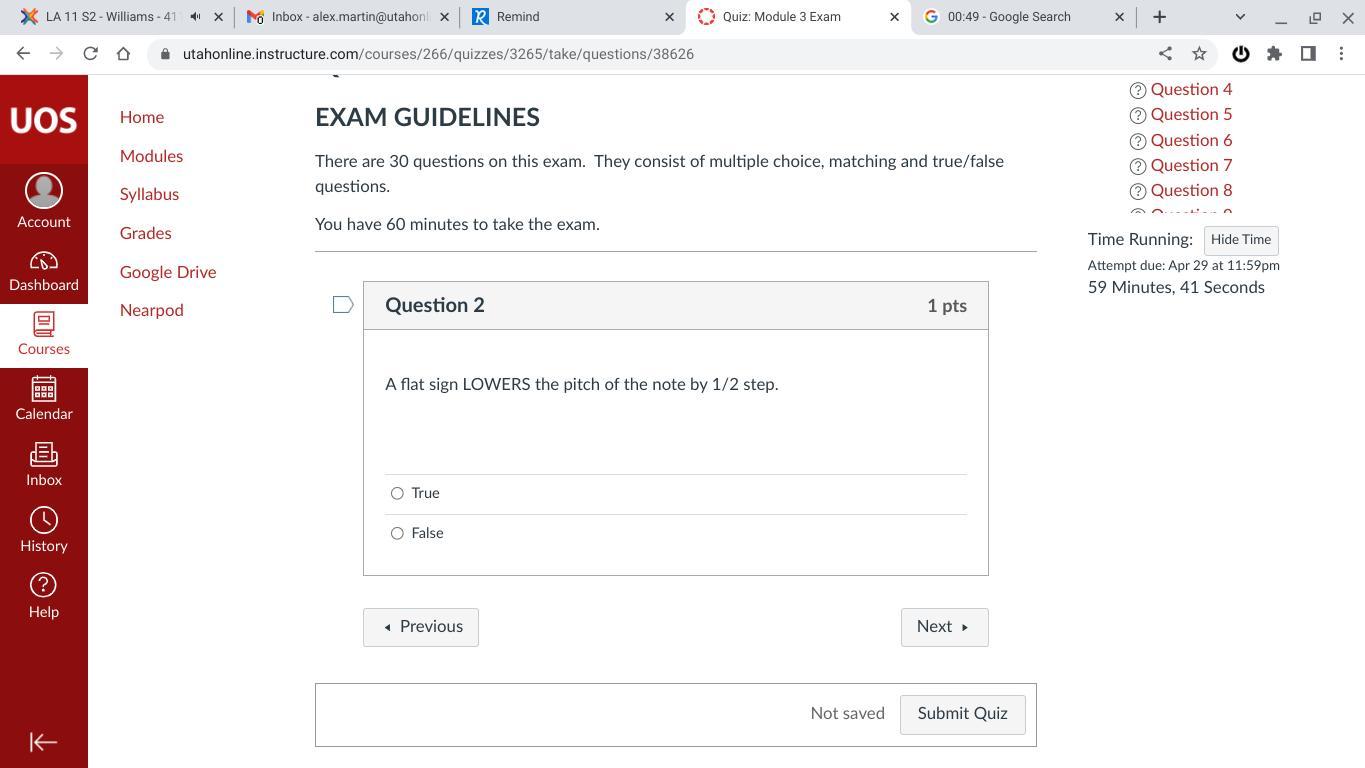Click the Submit Quiz button
This screenshot has width=1365, height=768.
click(x=962, y=714)
